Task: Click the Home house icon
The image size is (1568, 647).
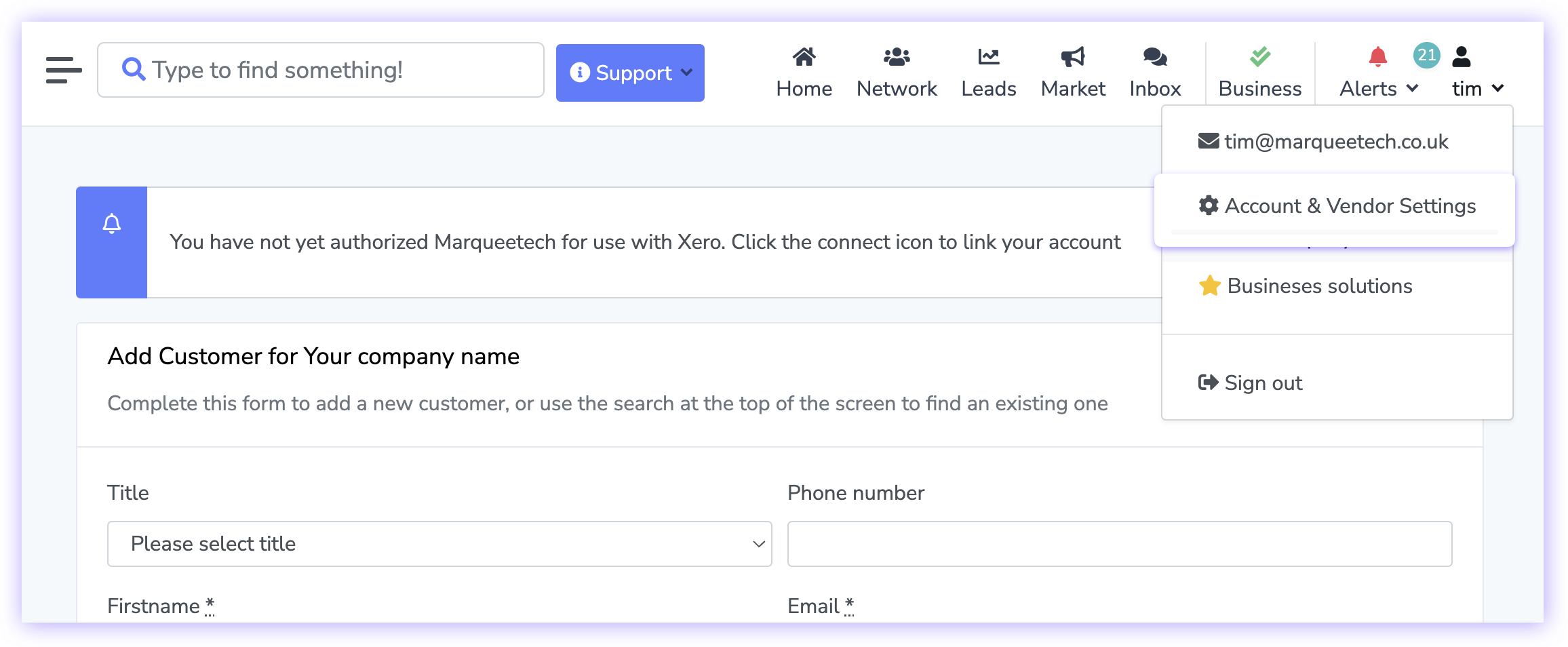Action: coord(804,57)
